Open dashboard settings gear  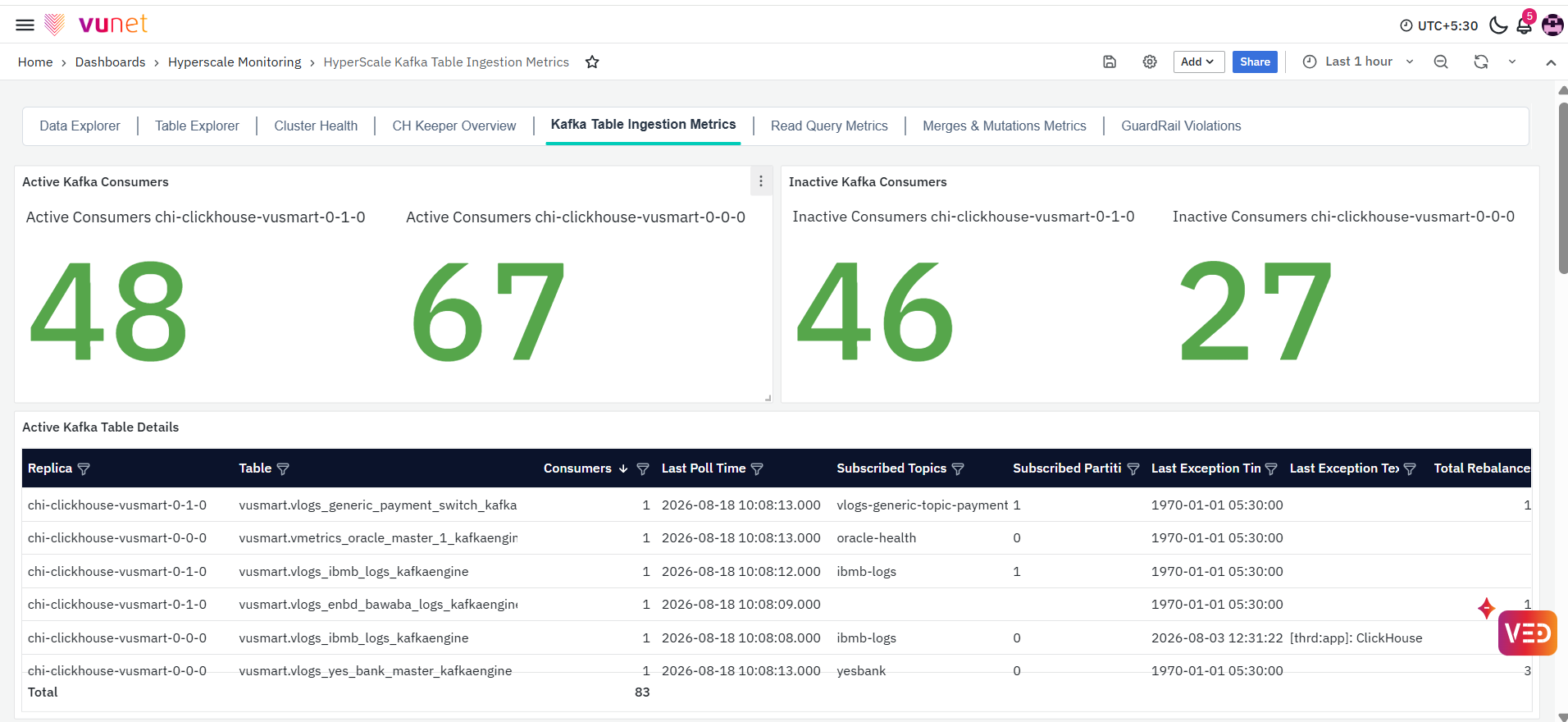click(1150, 62)
